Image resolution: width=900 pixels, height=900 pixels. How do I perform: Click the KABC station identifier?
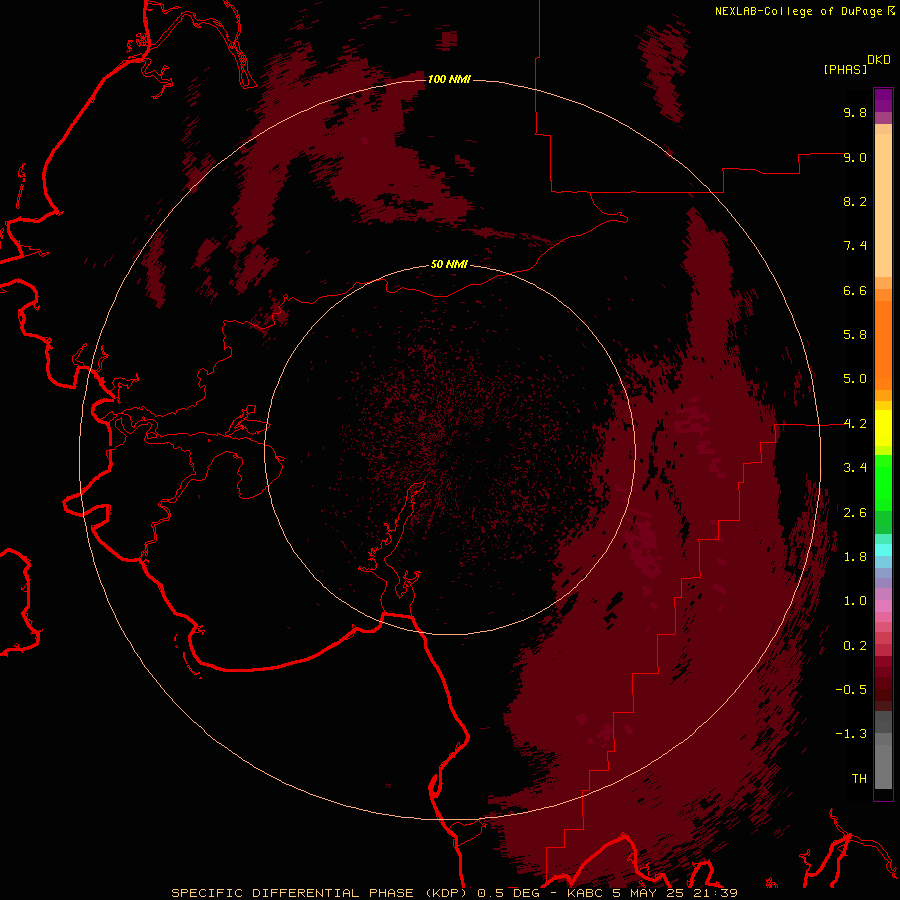tap(585, 893)
